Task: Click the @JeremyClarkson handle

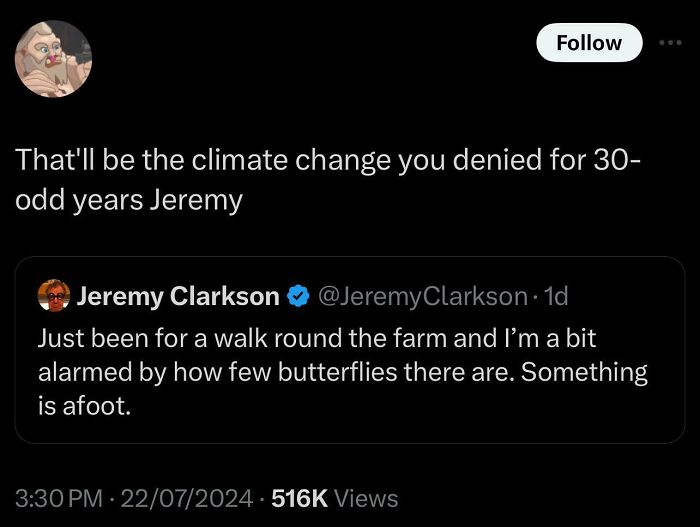Action: [x=421, y=296]
